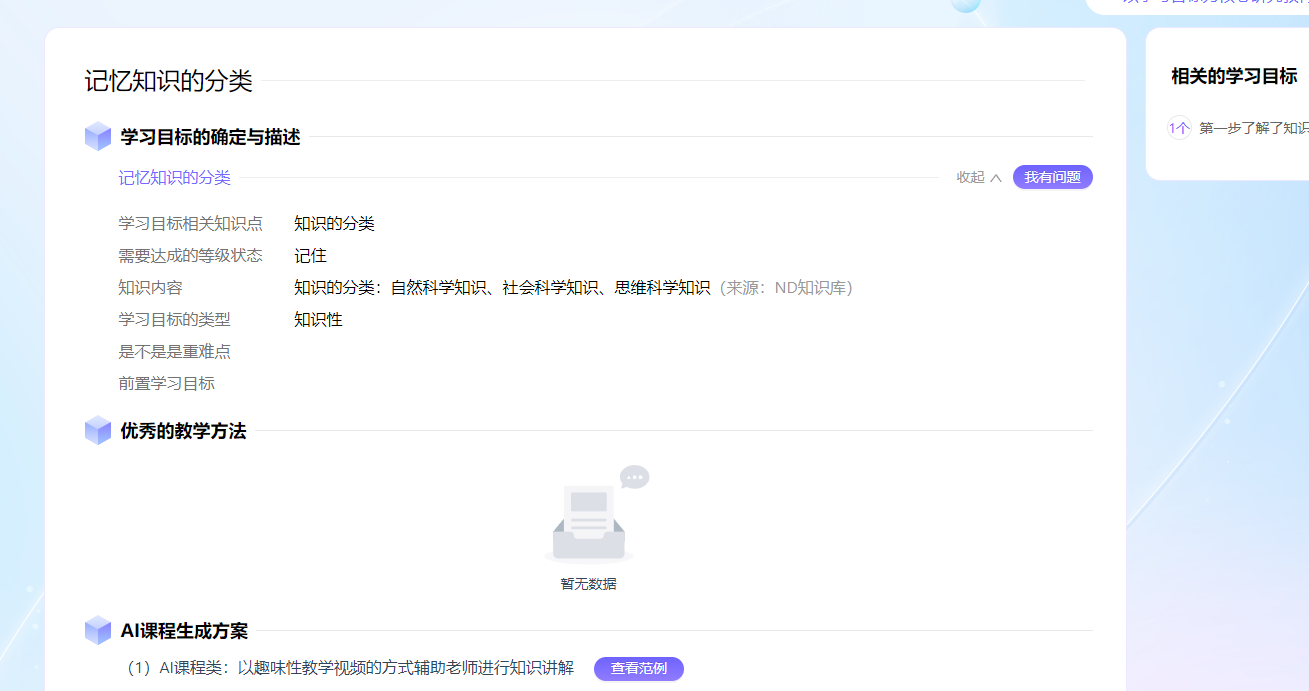Click the value 记住

tap(310, 256)
